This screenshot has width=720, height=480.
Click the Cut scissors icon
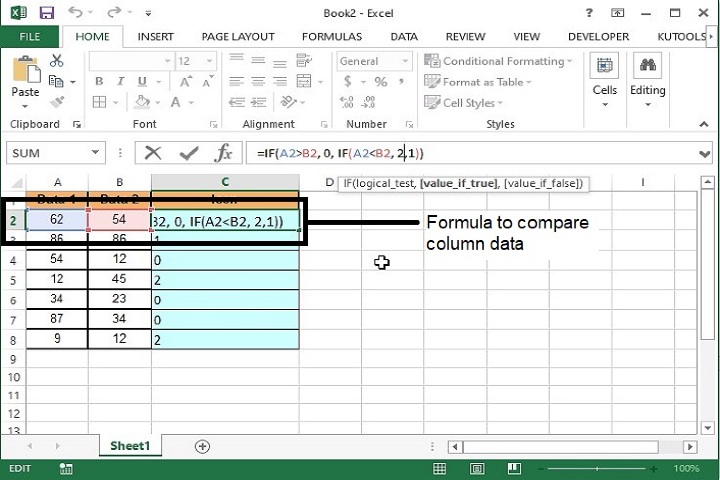(56, 61)
